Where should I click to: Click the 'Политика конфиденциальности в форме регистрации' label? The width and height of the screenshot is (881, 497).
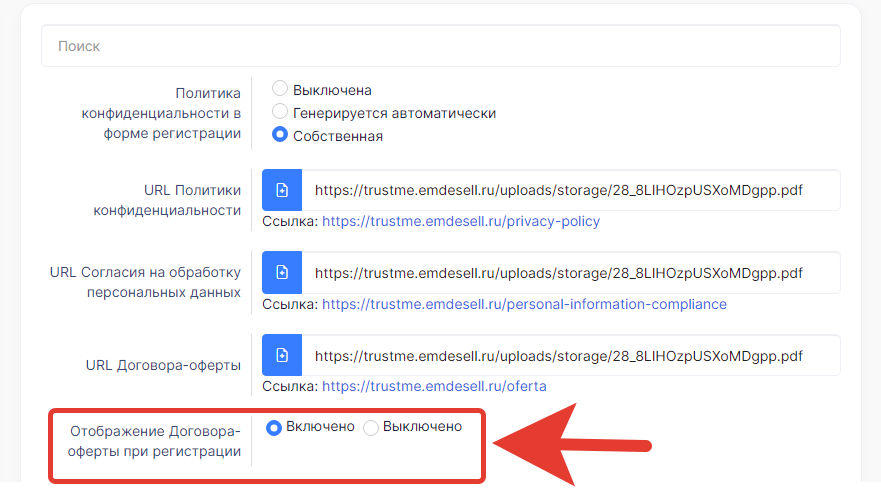click(161, 112)
